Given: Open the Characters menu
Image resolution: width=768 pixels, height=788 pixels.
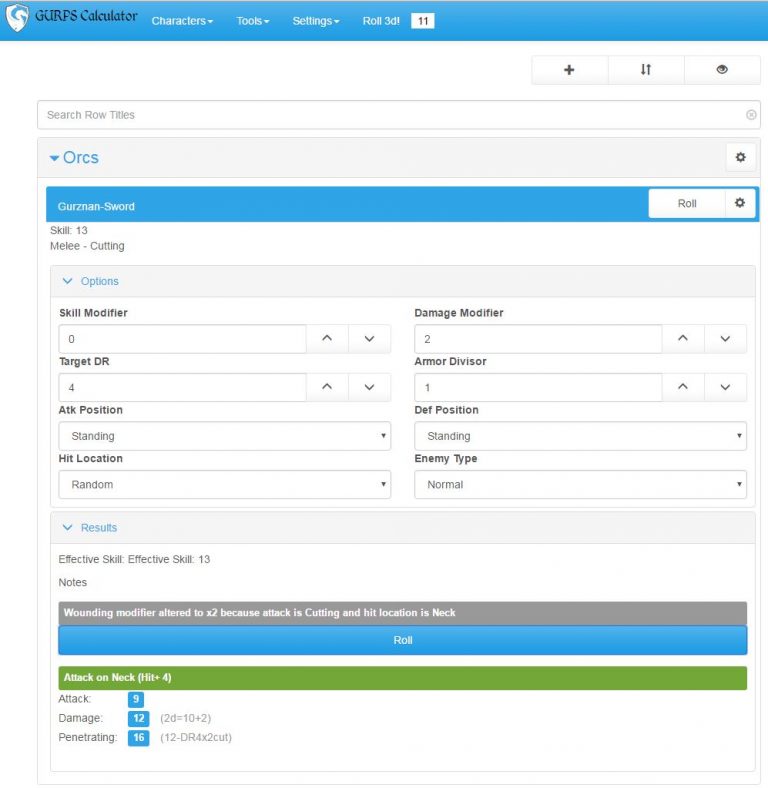Looking at the screenshot, I should click(x=182, y=21).
